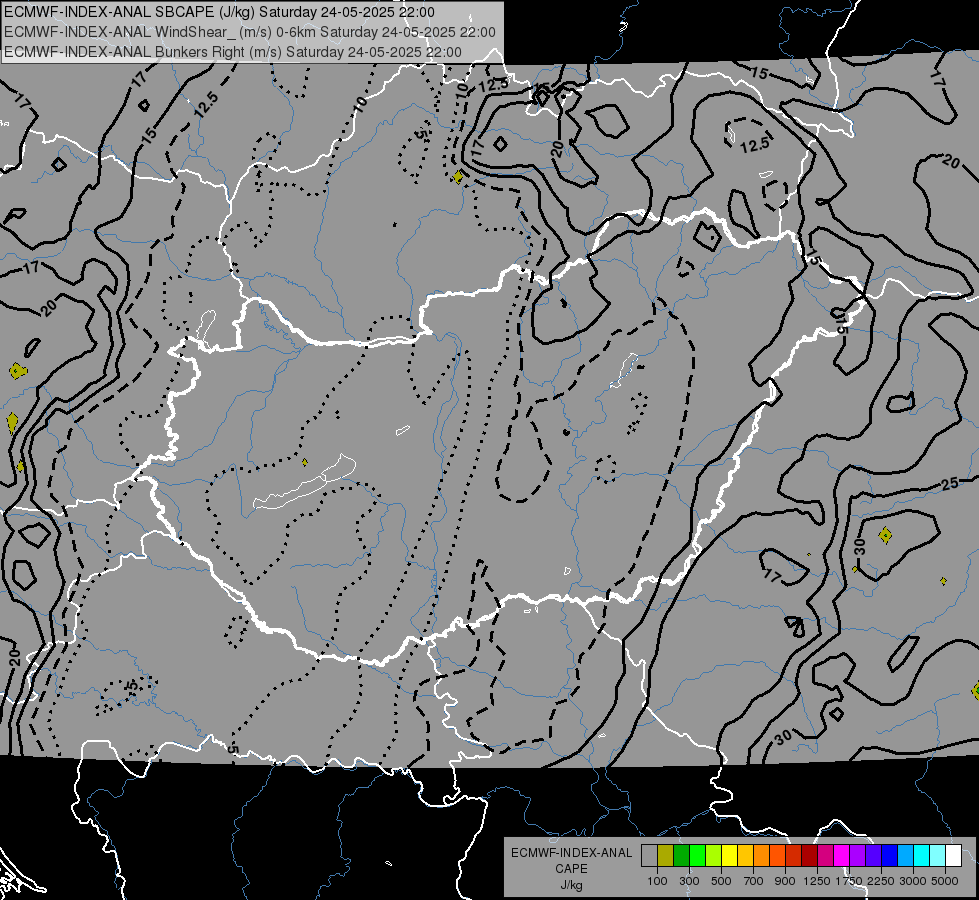
Task: Select the pale cyan swatch before 5000
Action: (938, 855)
